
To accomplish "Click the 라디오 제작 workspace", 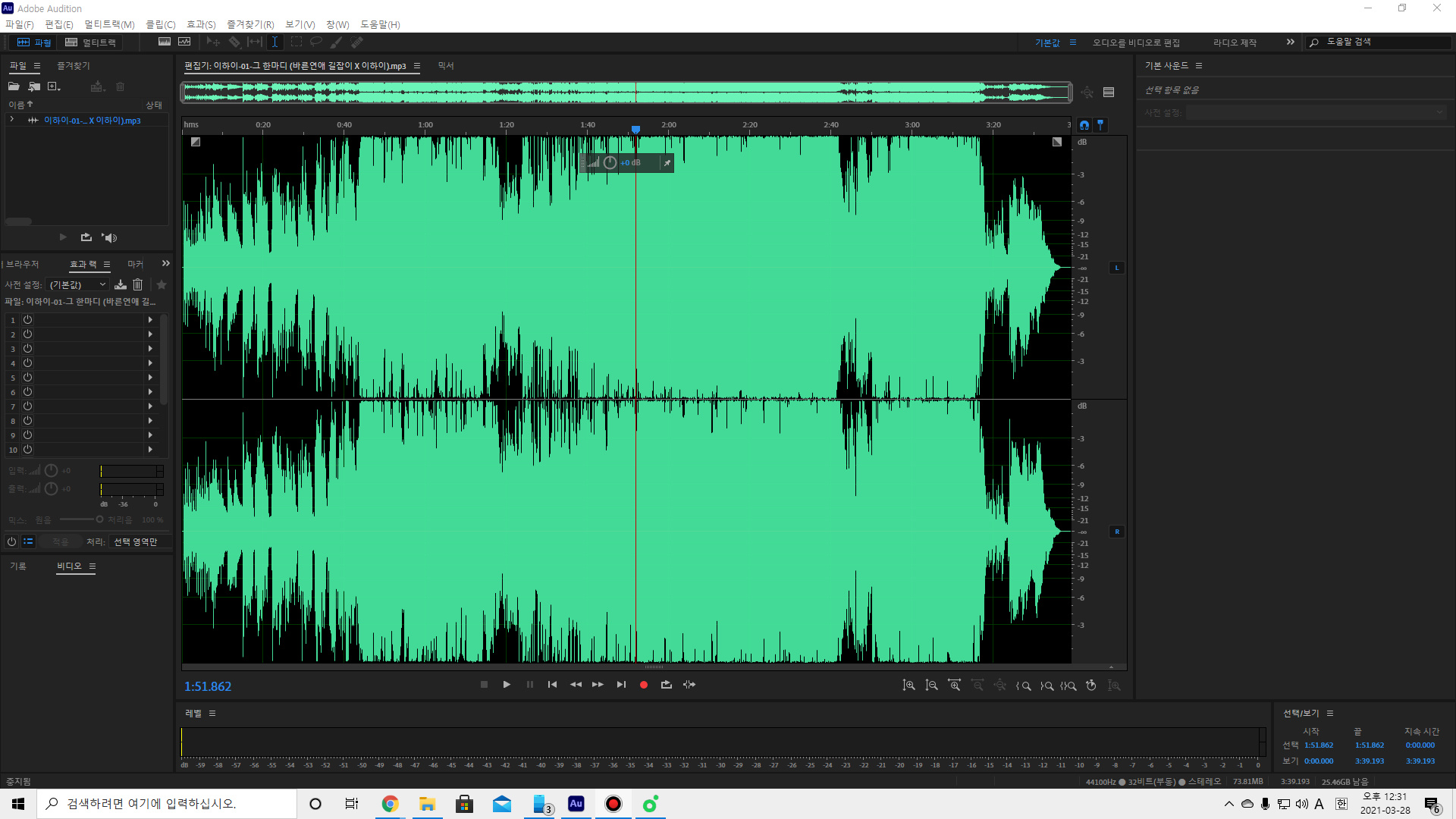I will pos(1235,42).
